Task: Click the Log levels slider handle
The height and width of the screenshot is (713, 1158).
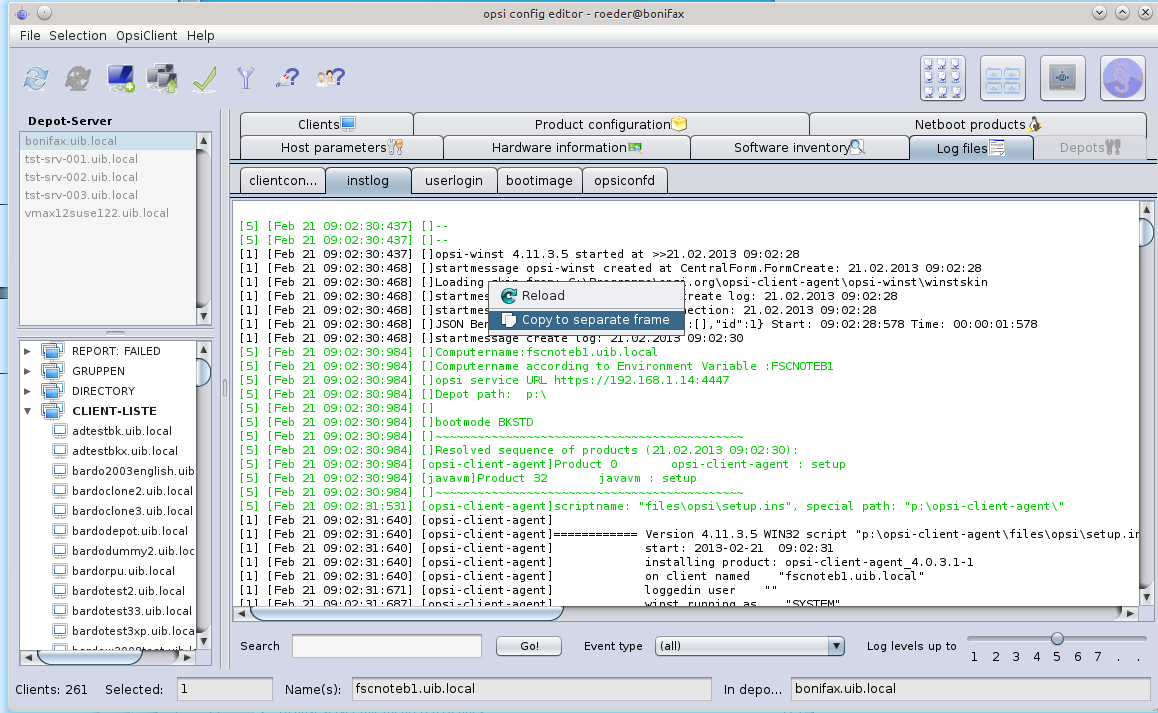Action: (1057, 638)
